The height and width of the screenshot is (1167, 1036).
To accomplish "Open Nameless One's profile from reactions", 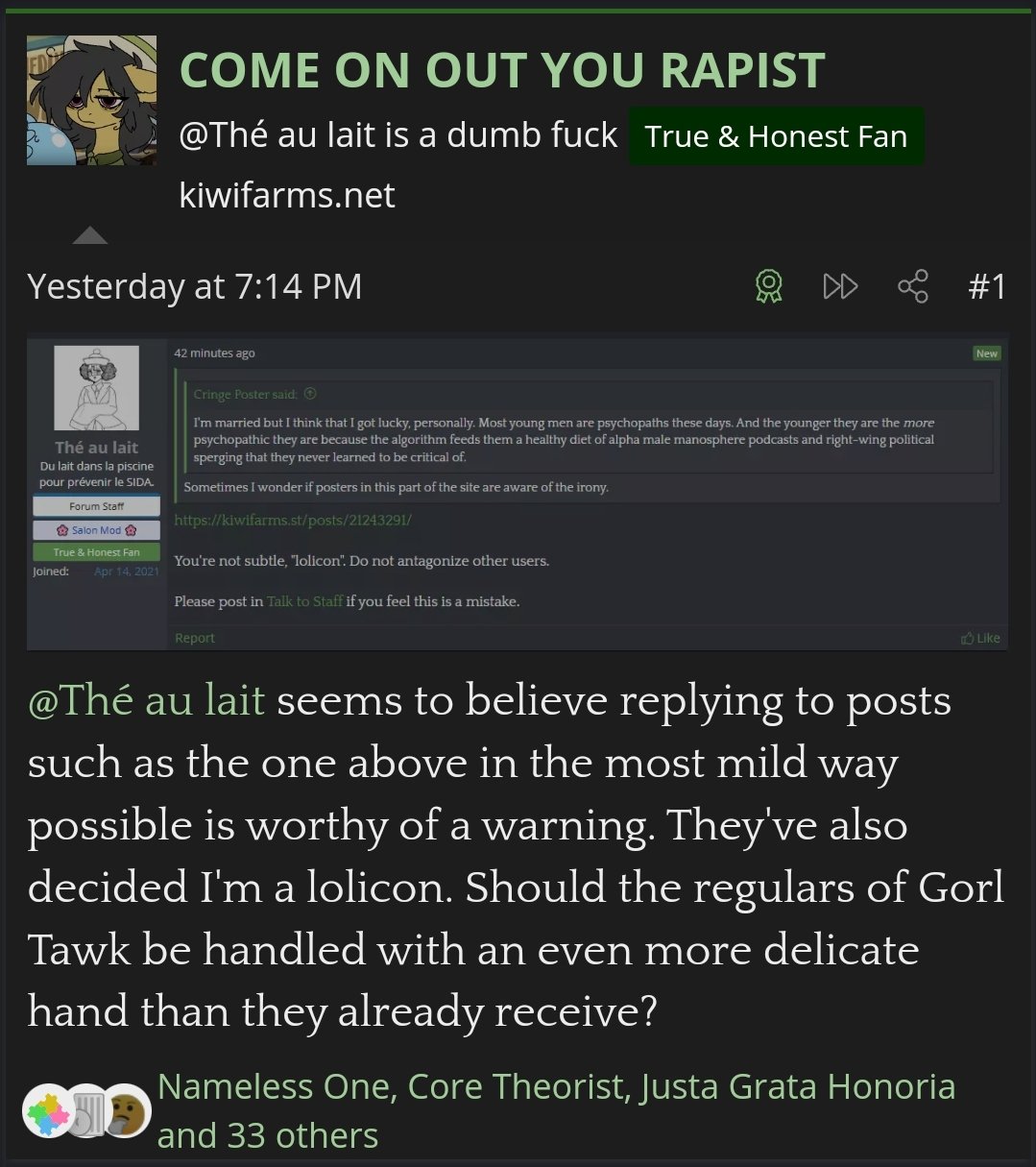I will (274, 1086).
